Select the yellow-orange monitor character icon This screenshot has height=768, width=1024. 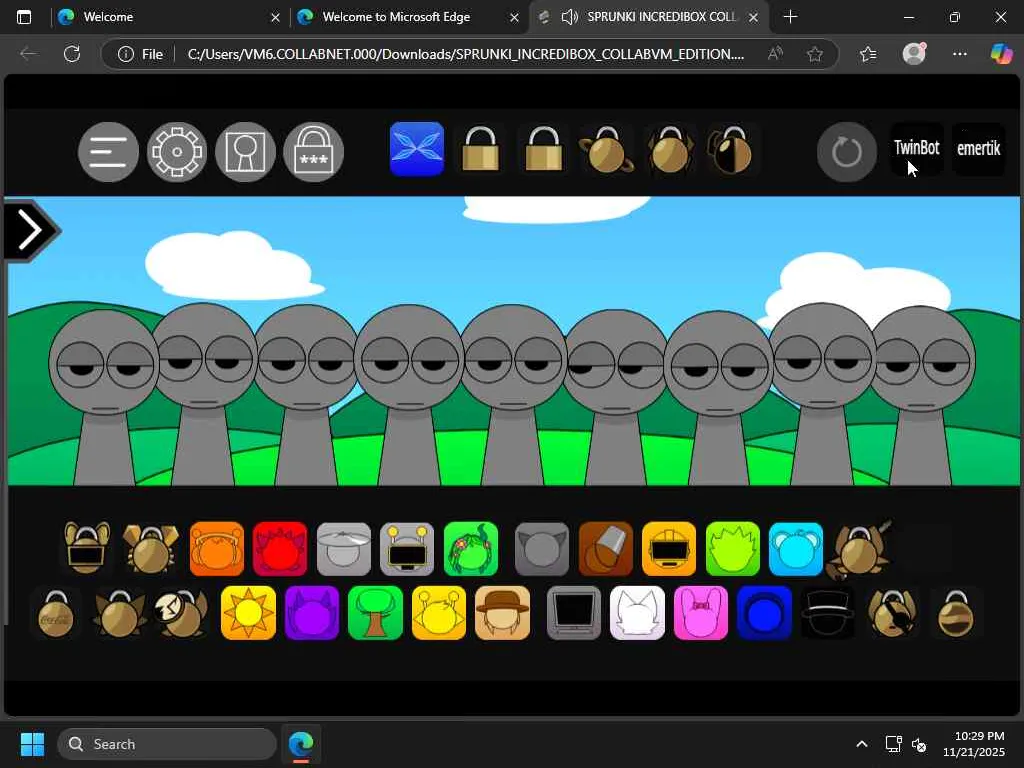tap(669, 549)
